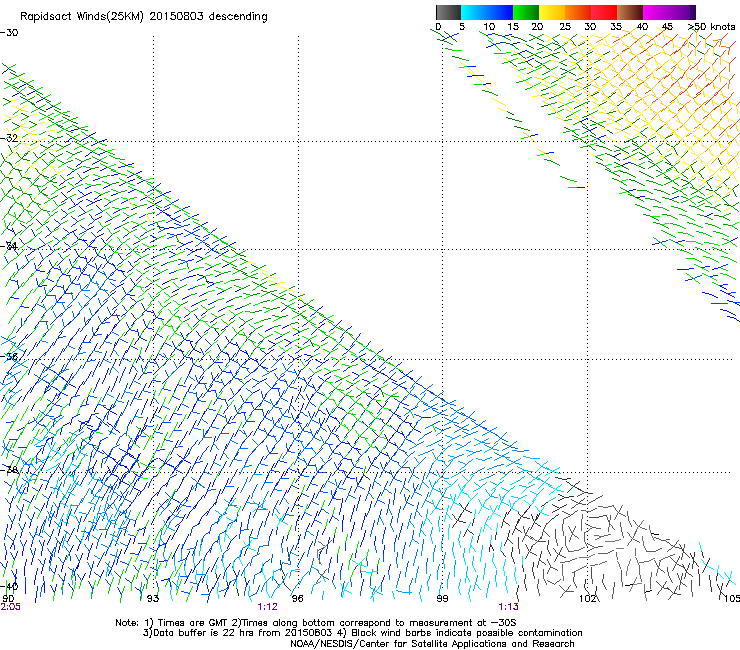Select the purple '1:12' swath time label
This screenshot has height=650, width=740.
267,607
